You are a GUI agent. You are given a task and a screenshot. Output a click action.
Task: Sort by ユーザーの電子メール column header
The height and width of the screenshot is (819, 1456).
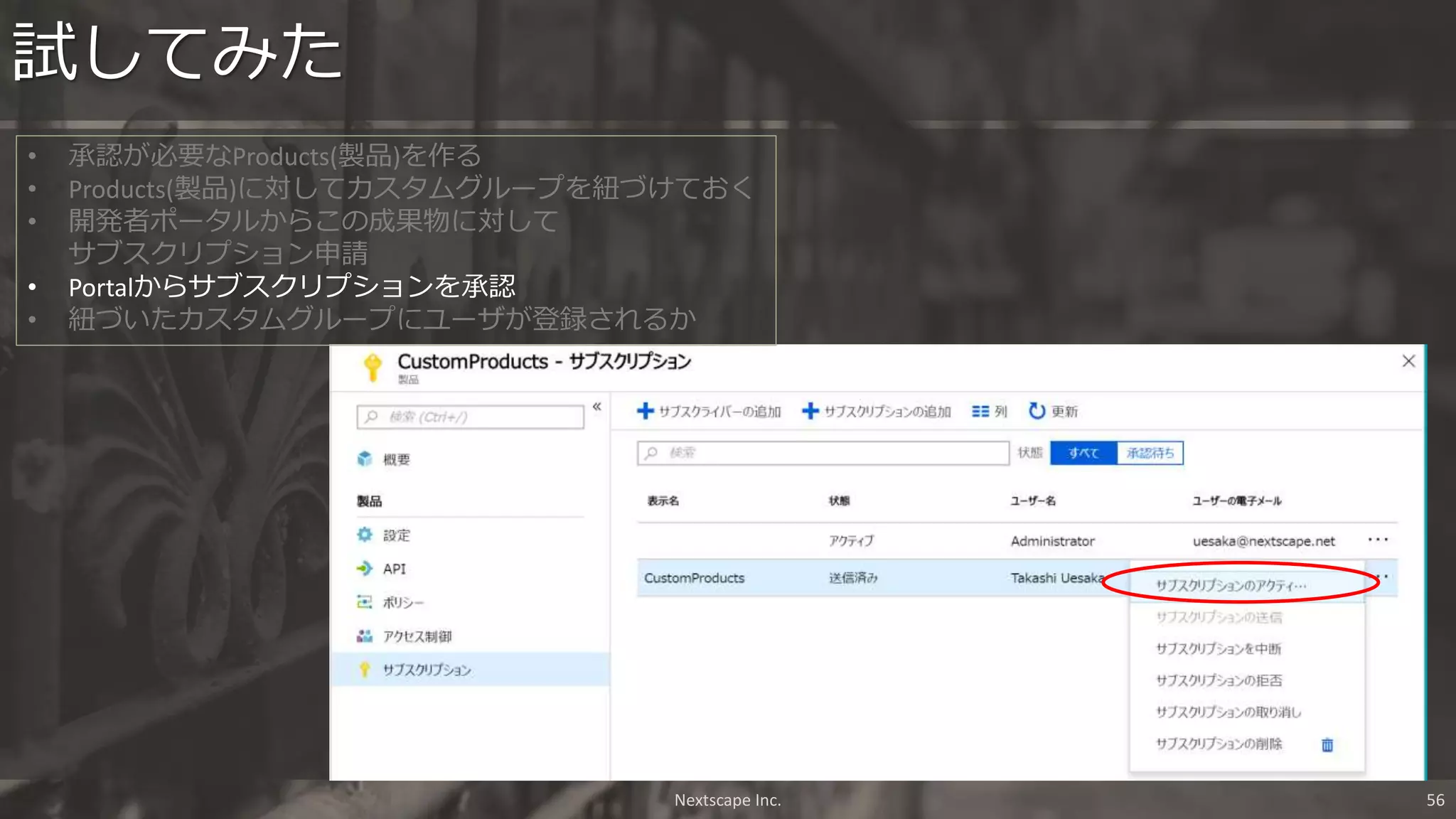click(x=1237, y=500)
